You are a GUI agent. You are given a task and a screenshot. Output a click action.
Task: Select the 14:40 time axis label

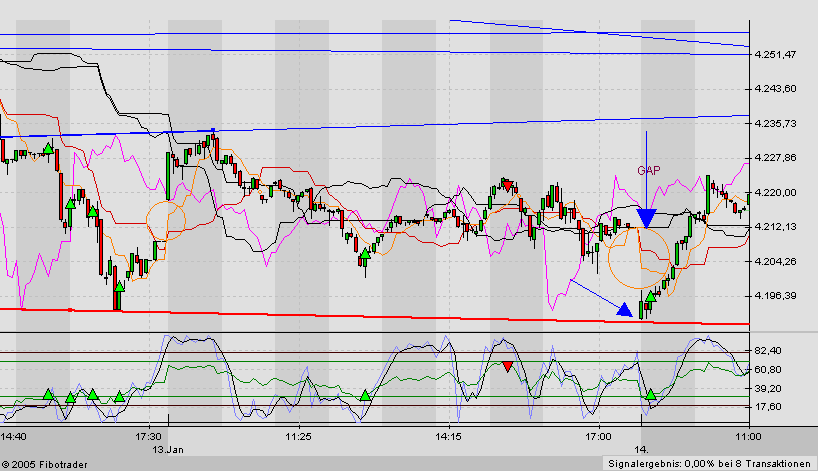[14, 437]
